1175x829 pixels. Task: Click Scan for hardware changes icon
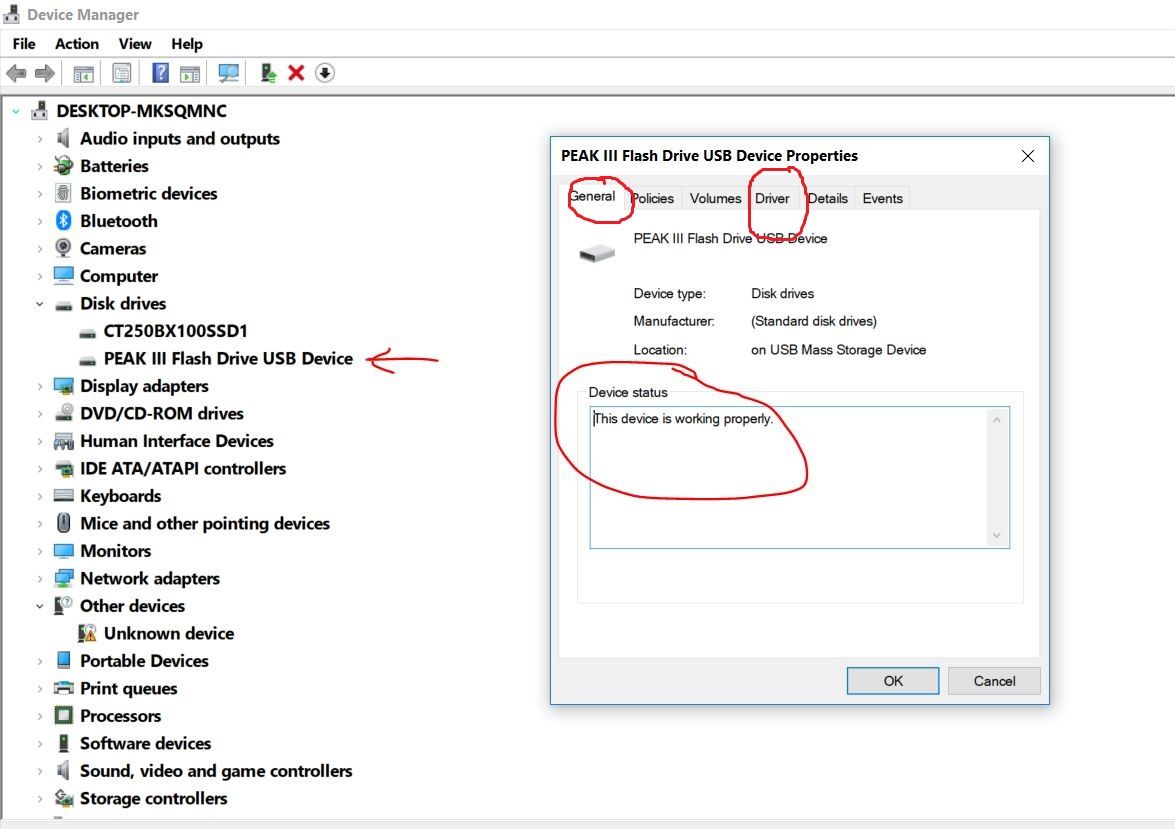(229, 73)
